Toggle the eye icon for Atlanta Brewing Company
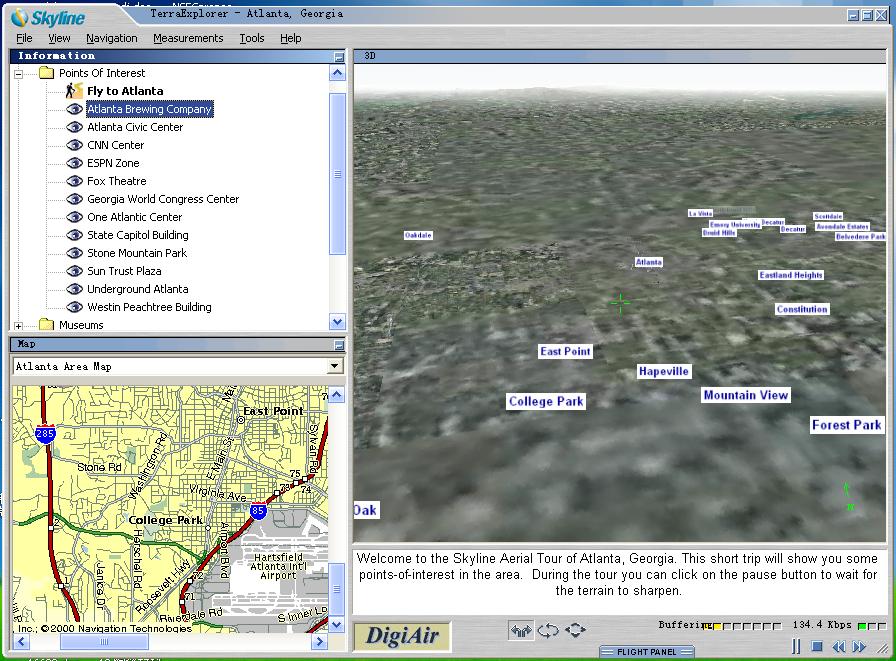This screenshot has width=896, height=661. click(x=74, y=109)
